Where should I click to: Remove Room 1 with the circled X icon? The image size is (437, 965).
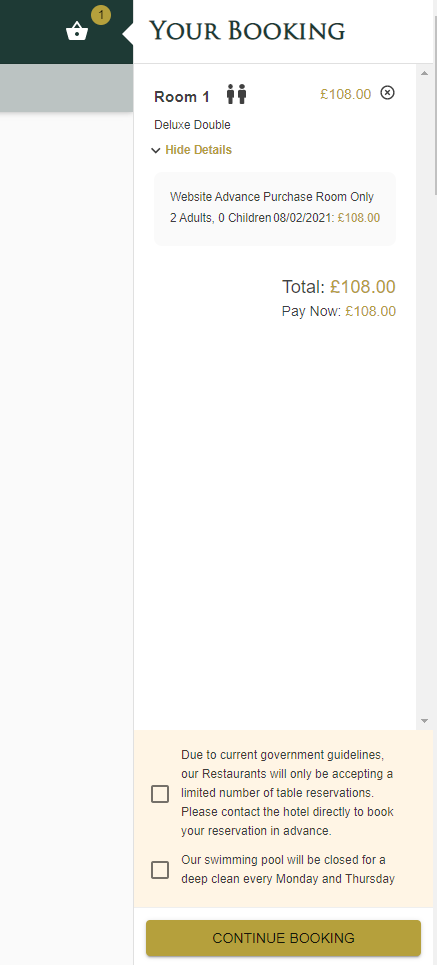387,93
